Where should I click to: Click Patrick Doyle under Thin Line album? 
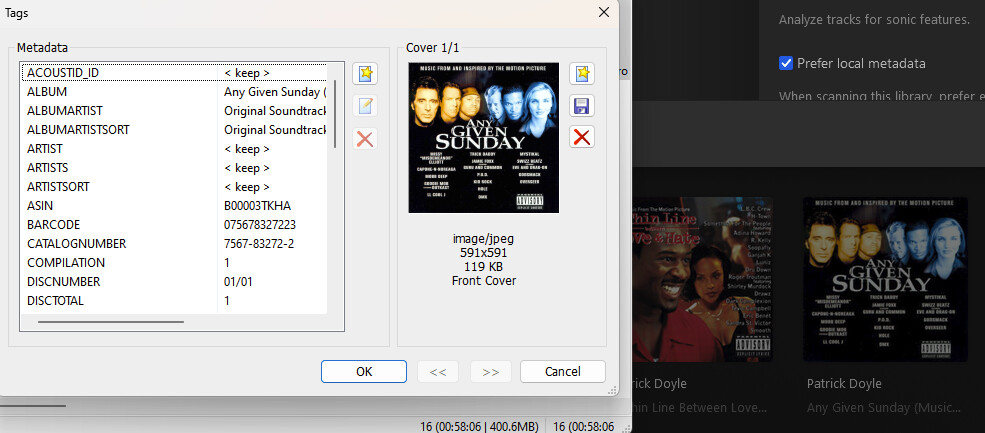660,383
